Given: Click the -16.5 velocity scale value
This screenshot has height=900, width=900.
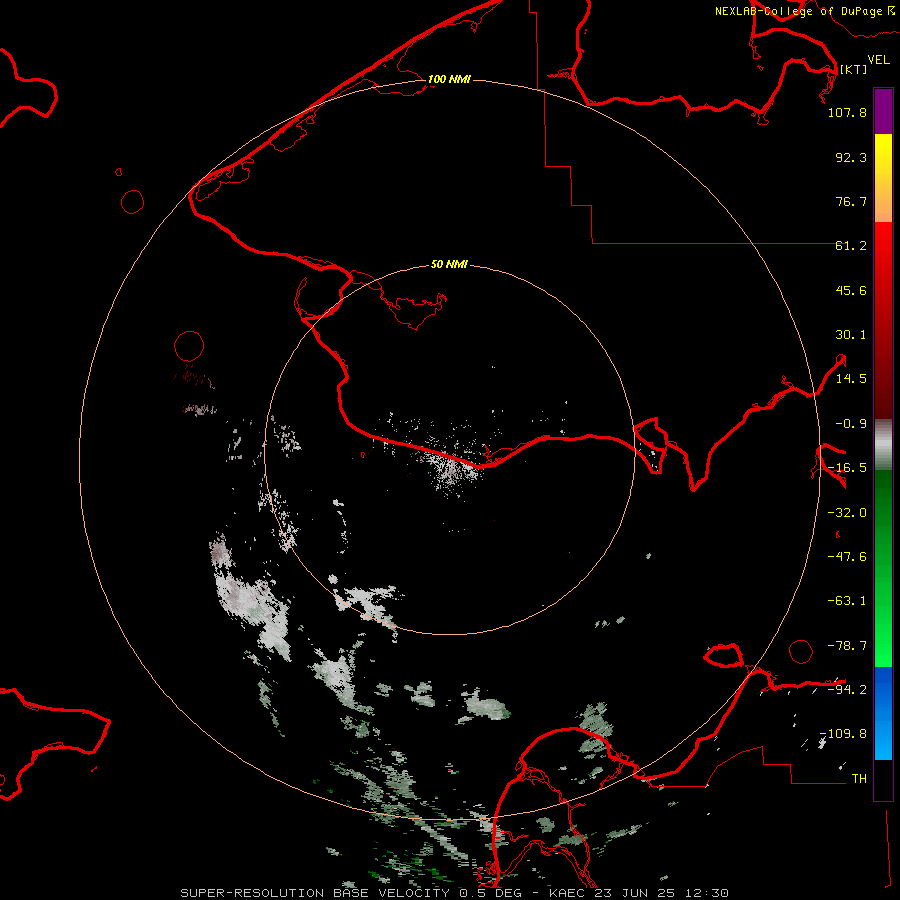Looking at the screenshot, I should coord(847,468).
